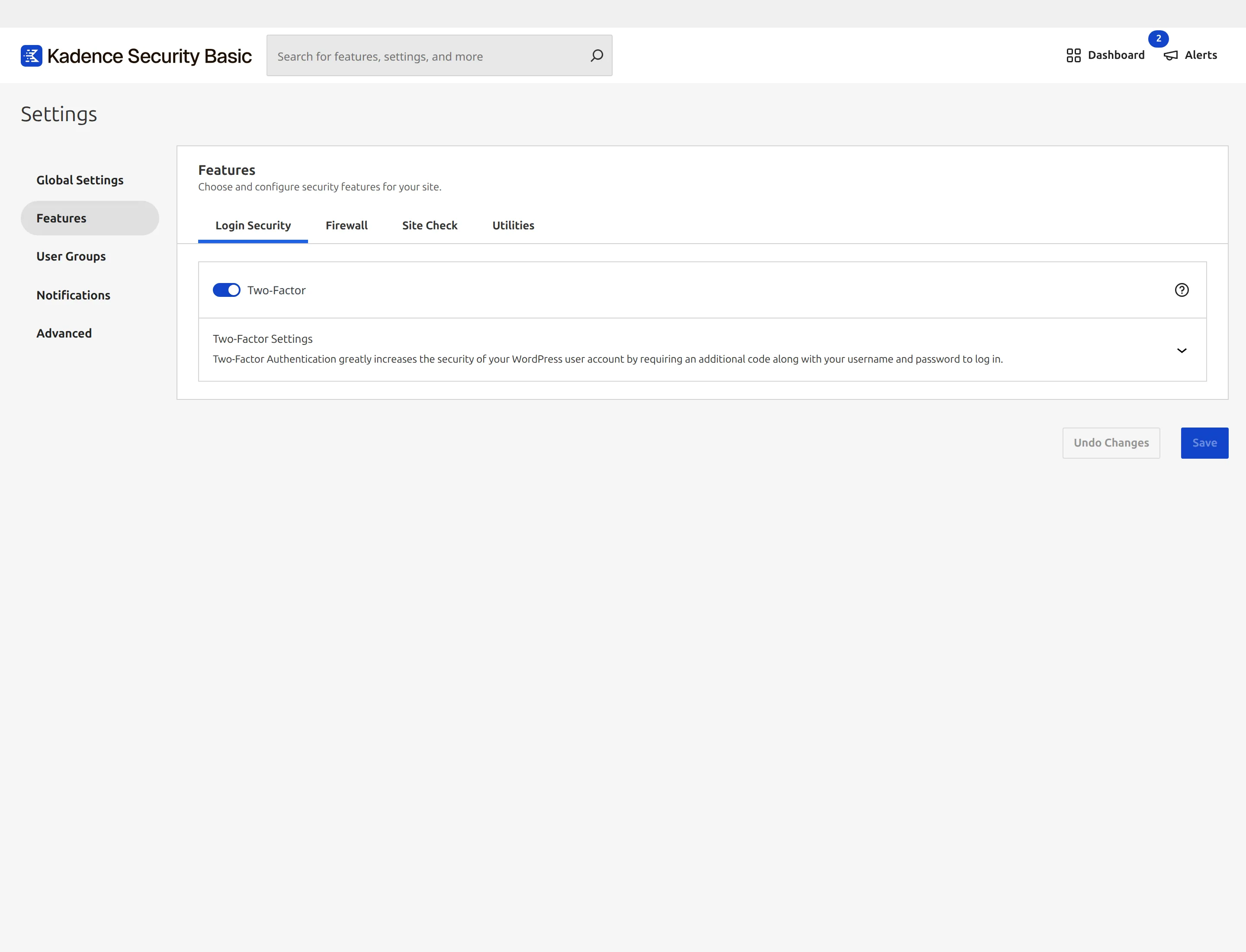Open the alerts count badge
Screen dimensions: 1246x952
(1158, 39)
